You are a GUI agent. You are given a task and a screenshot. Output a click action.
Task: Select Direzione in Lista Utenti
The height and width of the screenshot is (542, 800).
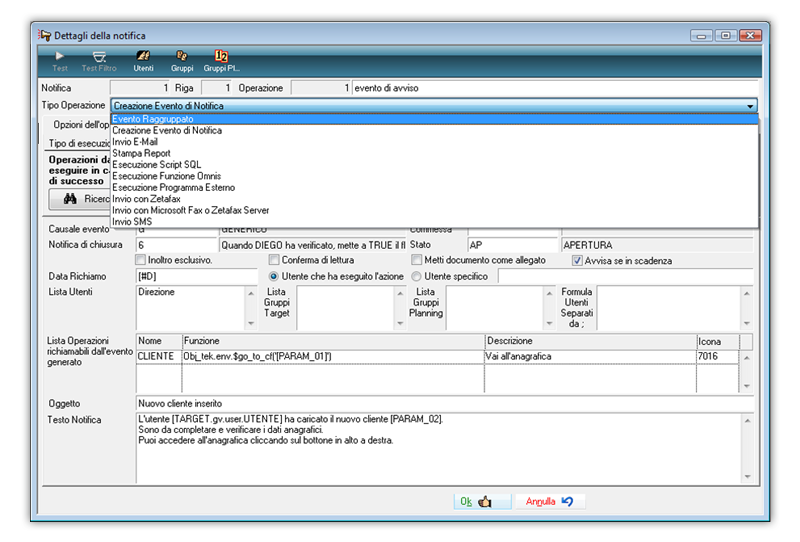pyautogui.click(x=156, y=292)
